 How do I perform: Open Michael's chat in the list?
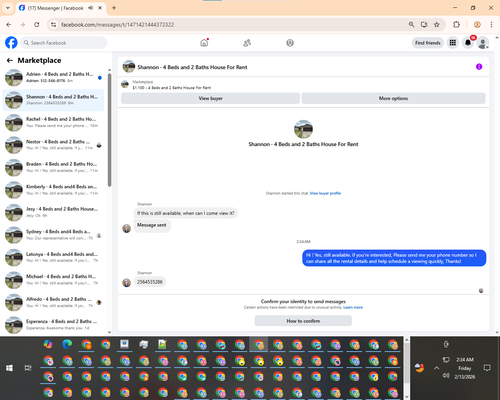pyautogui.click(x=53, y=280)
